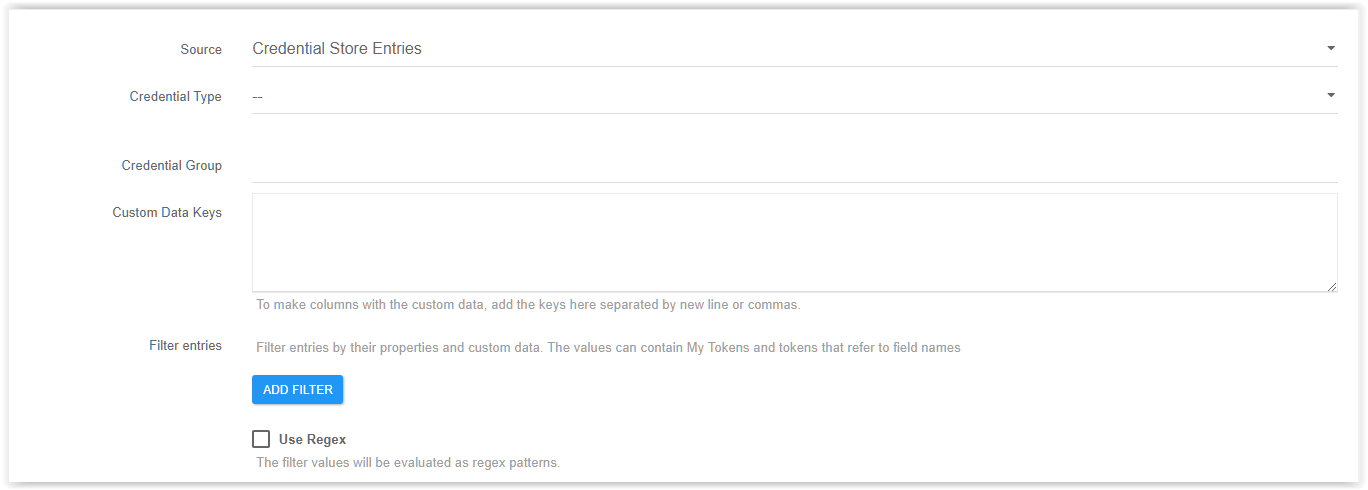Click the Filter entries description text

coord(608,347)
